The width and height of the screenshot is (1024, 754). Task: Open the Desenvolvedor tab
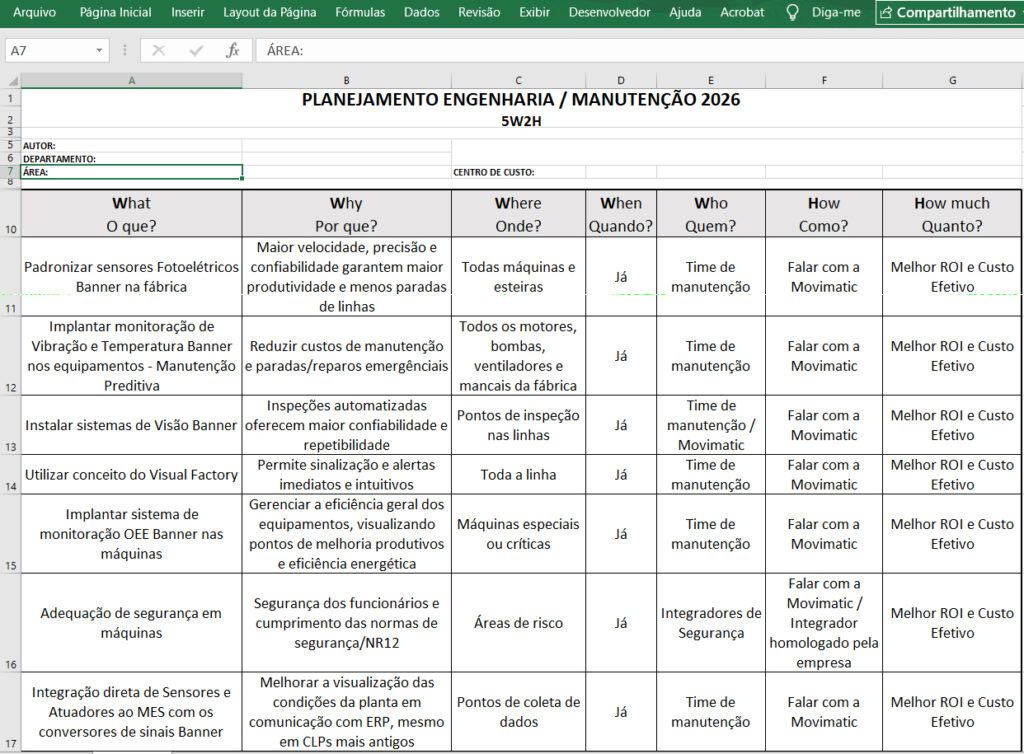609,12
